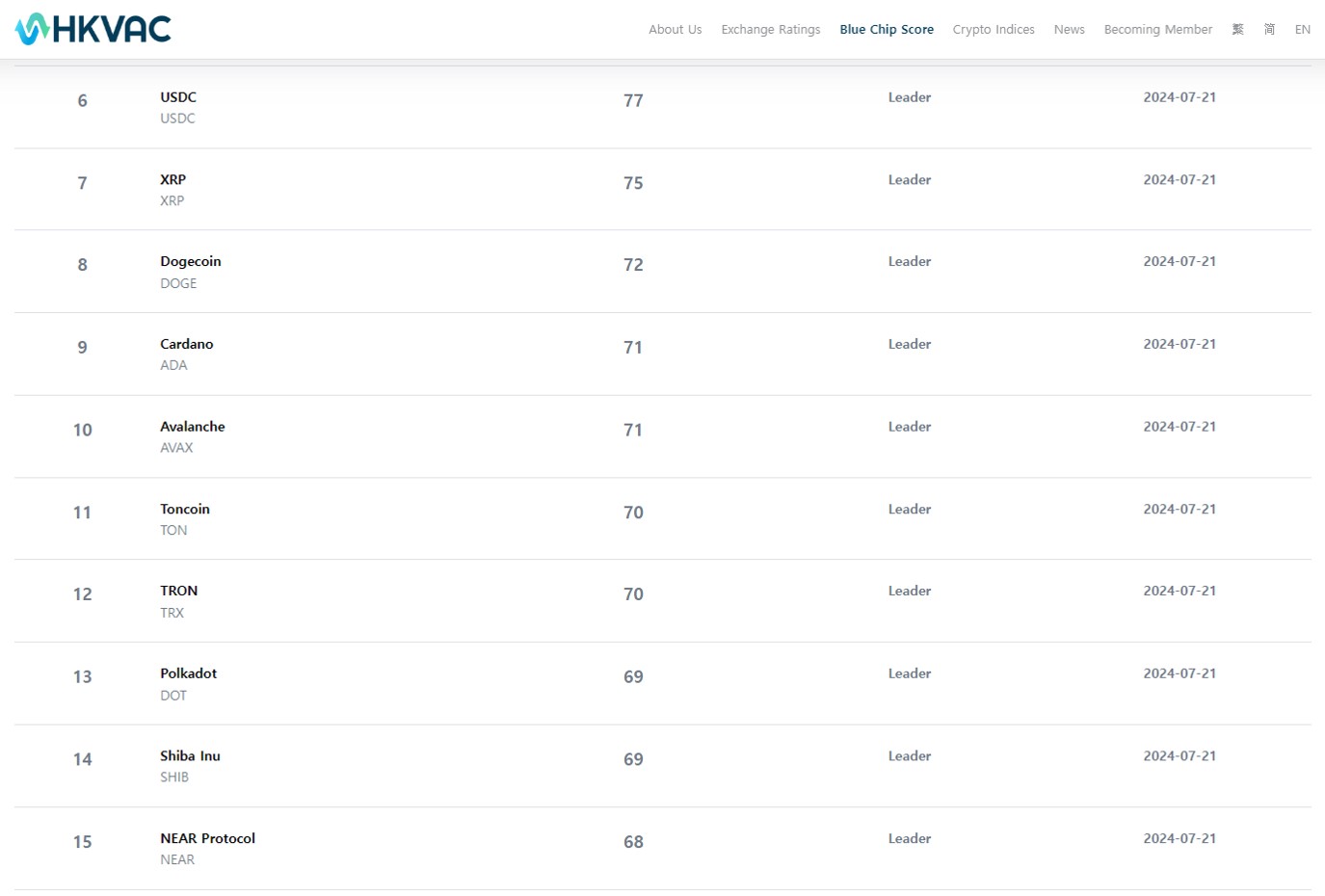Click date 2024-07-21 in USDC row

[x=1179, y=97]
